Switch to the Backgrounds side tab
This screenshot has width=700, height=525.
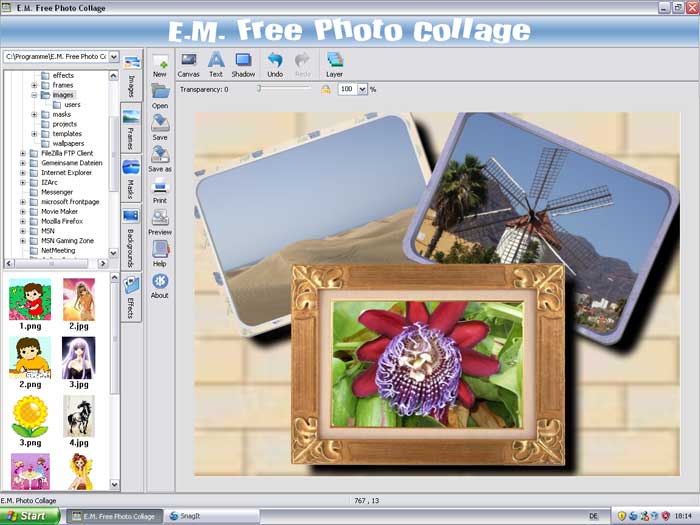point(131,238)
